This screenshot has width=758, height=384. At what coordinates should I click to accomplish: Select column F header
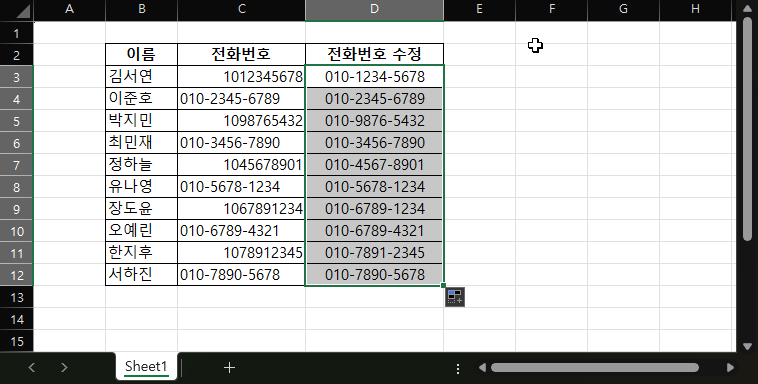point(552,10)
